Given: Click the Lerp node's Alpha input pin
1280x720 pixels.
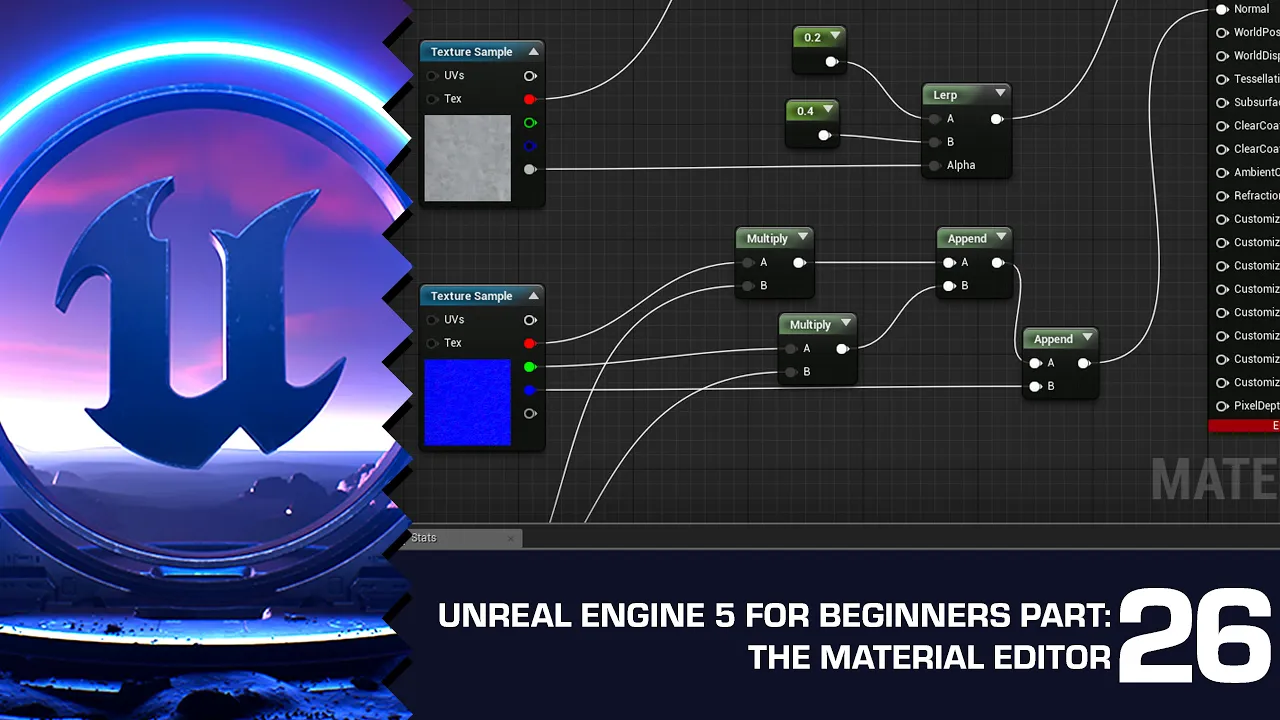Looking at the screenshot, I should click(934, 165).
